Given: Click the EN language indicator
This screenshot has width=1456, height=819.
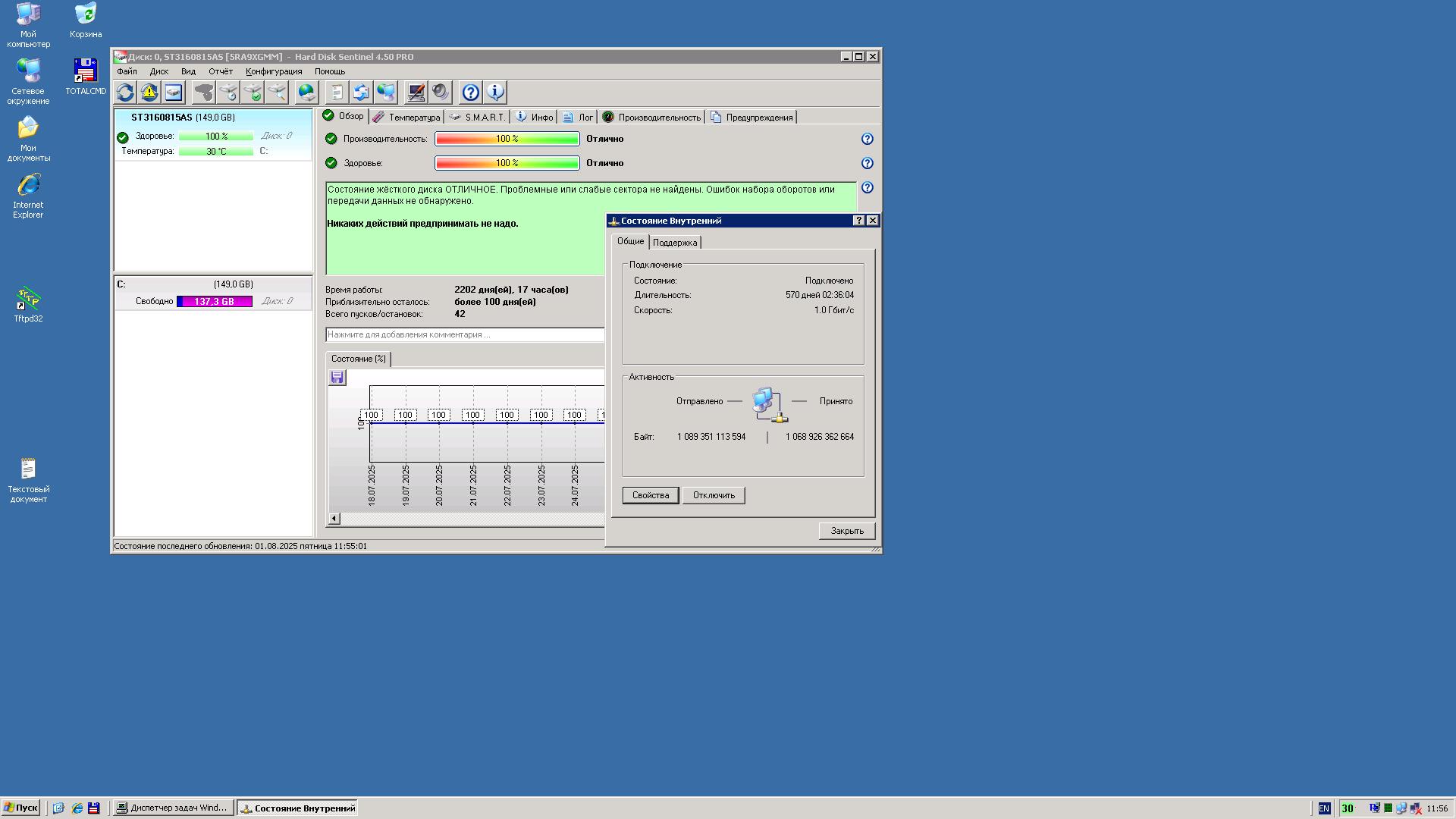Looking at the screenshot, I should (x=1324, y=808).
